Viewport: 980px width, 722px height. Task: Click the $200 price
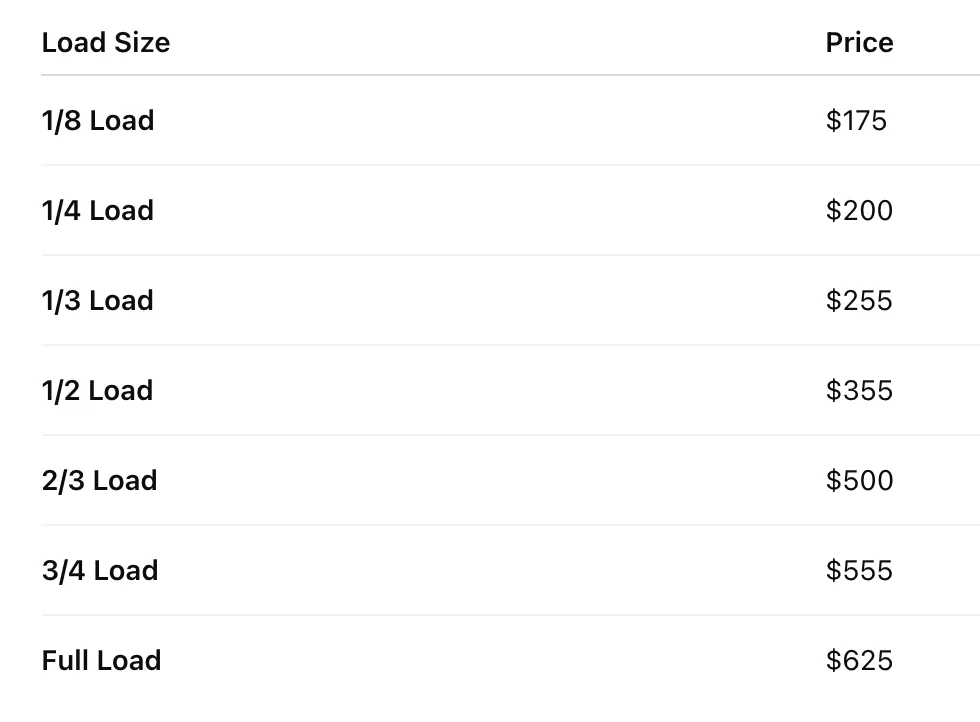(859, 211)
